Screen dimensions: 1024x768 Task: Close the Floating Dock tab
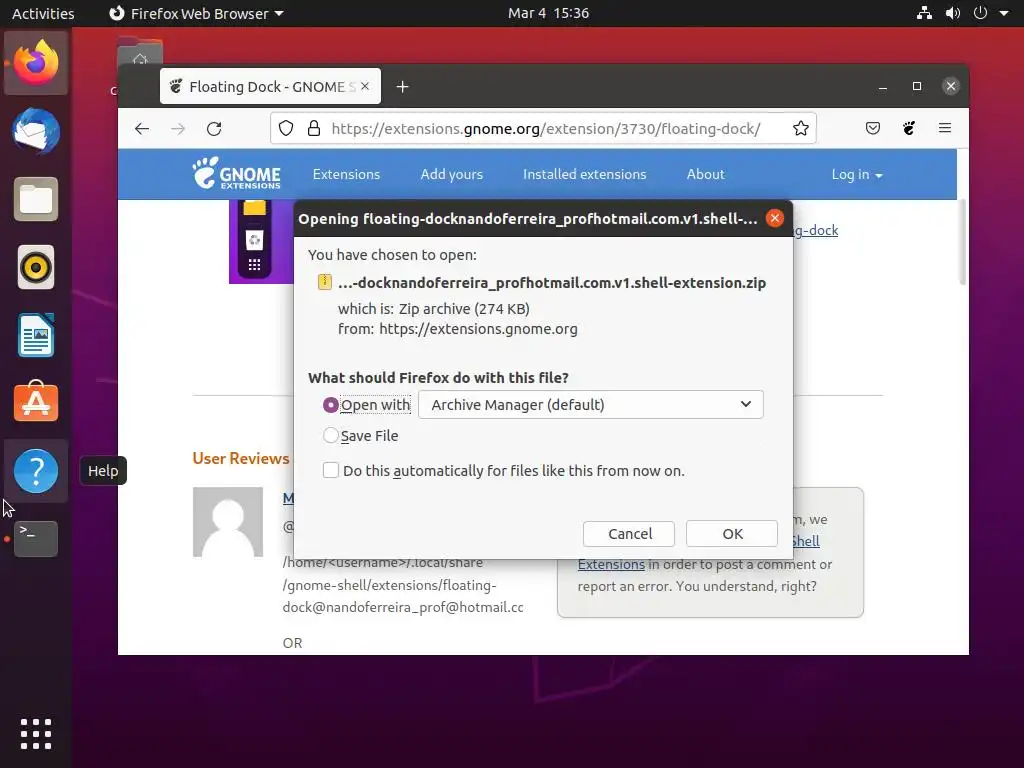pyautogui.click(x=365, y=86)
